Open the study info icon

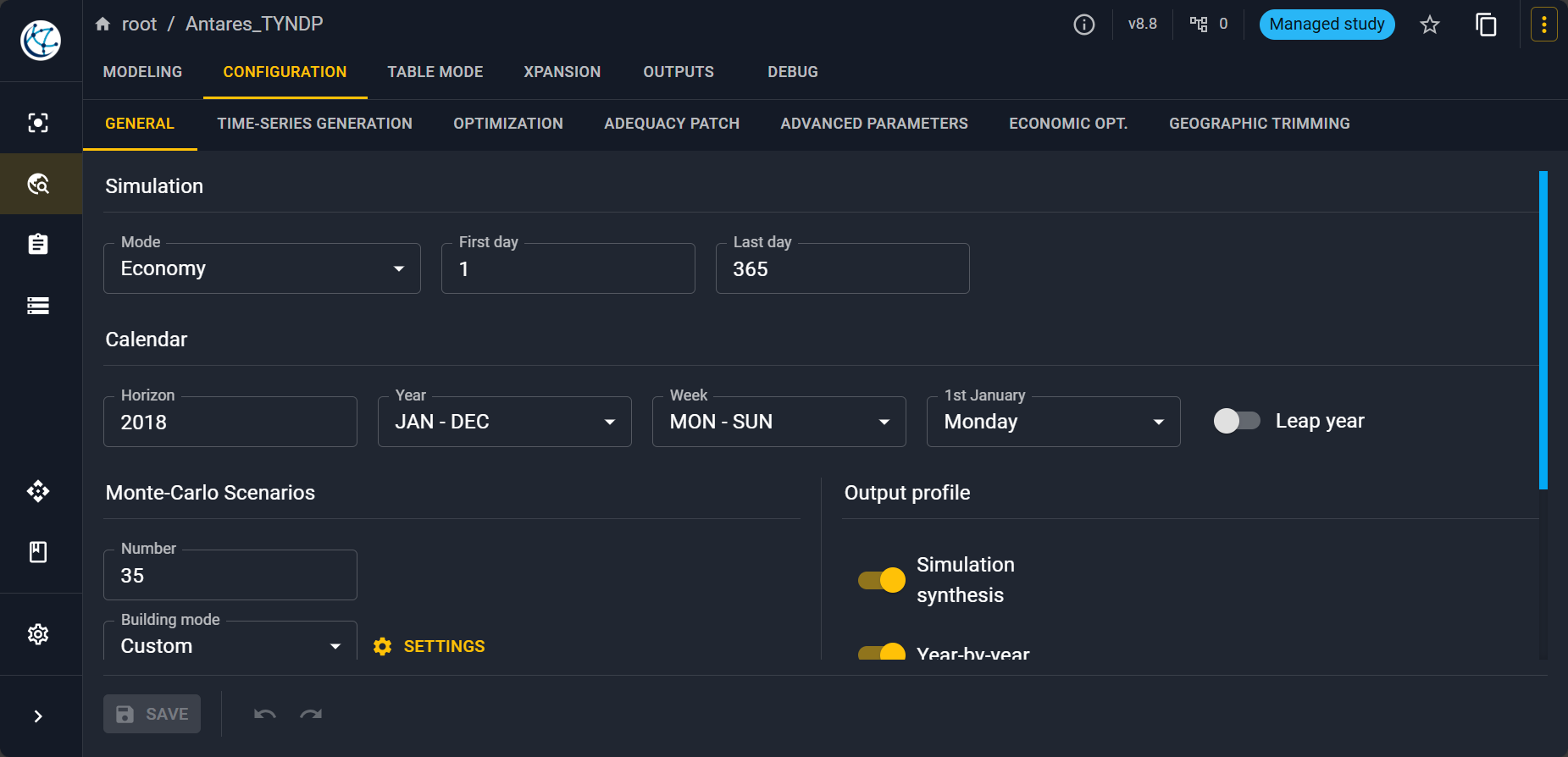(1084, 25)
